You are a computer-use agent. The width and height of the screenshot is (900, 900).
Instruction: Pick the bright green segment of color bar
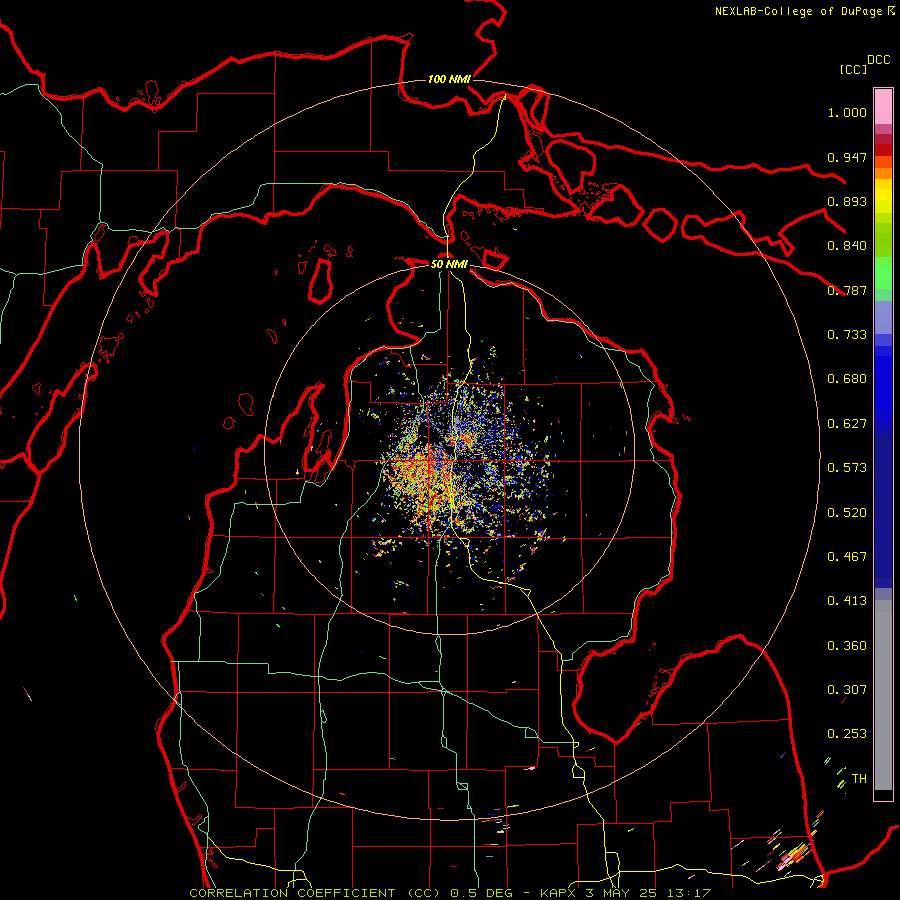tap(883, 272)
